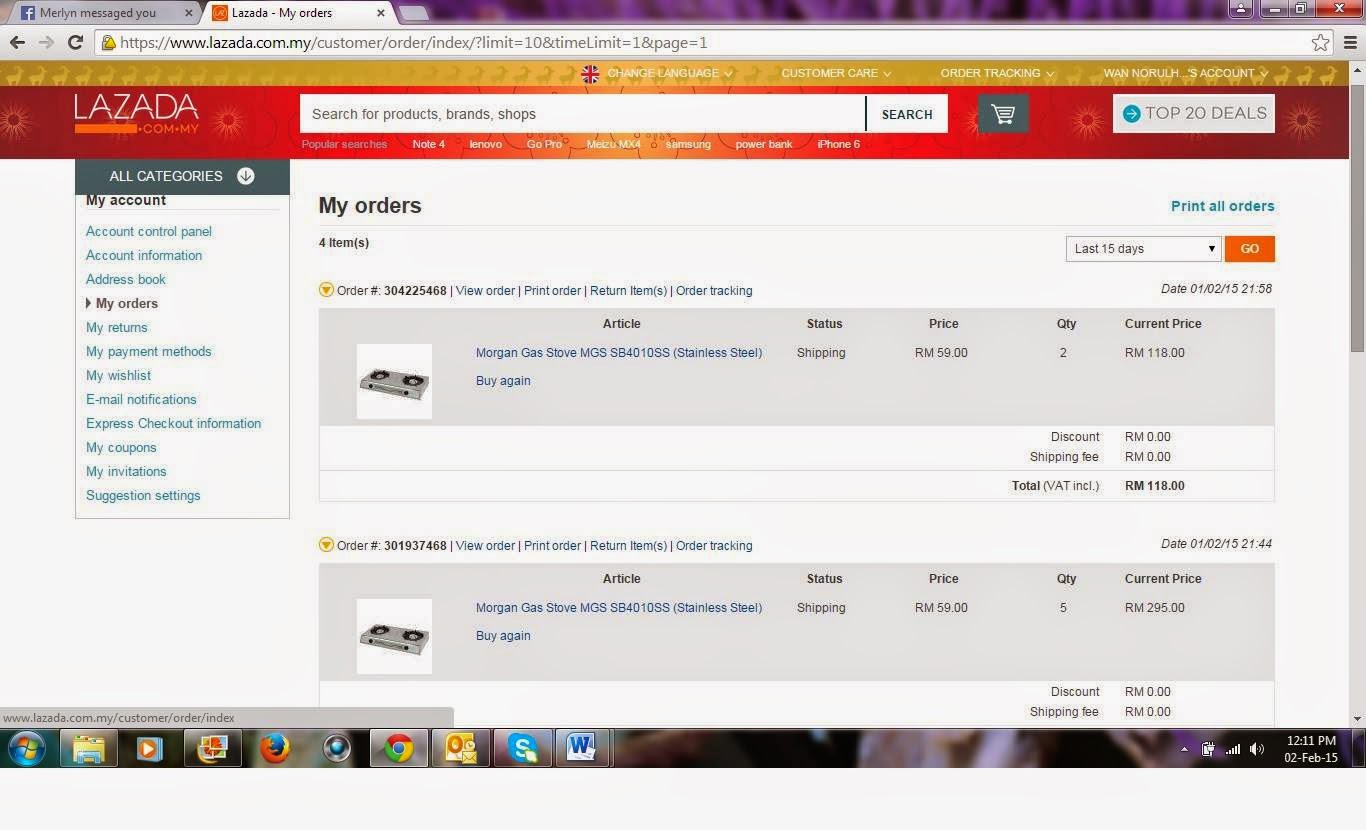Expand the Change Language dropdown
This screenshot has width=1366, height=830.
click(x=669, y=73)
